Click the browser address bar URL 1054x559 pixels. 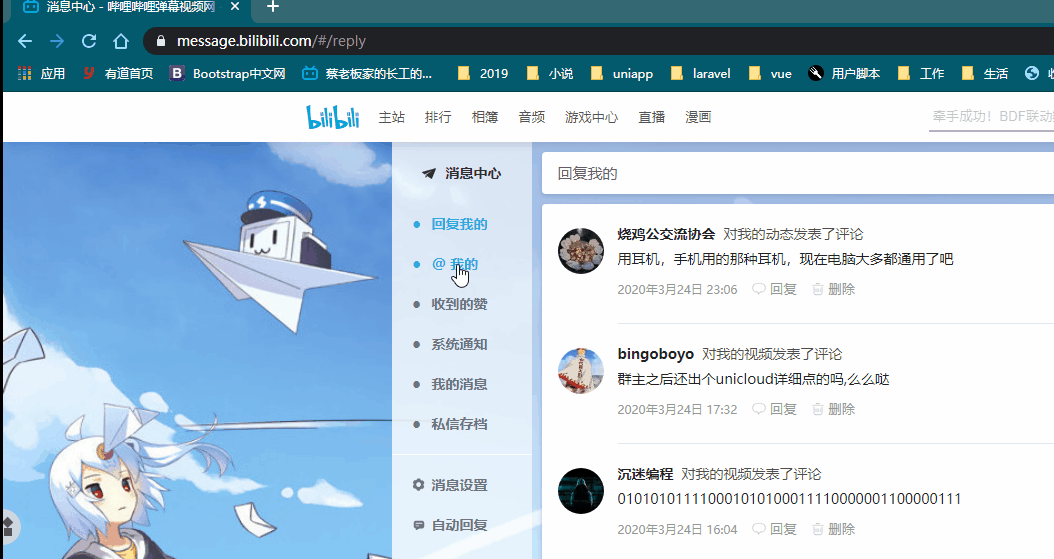271,41
